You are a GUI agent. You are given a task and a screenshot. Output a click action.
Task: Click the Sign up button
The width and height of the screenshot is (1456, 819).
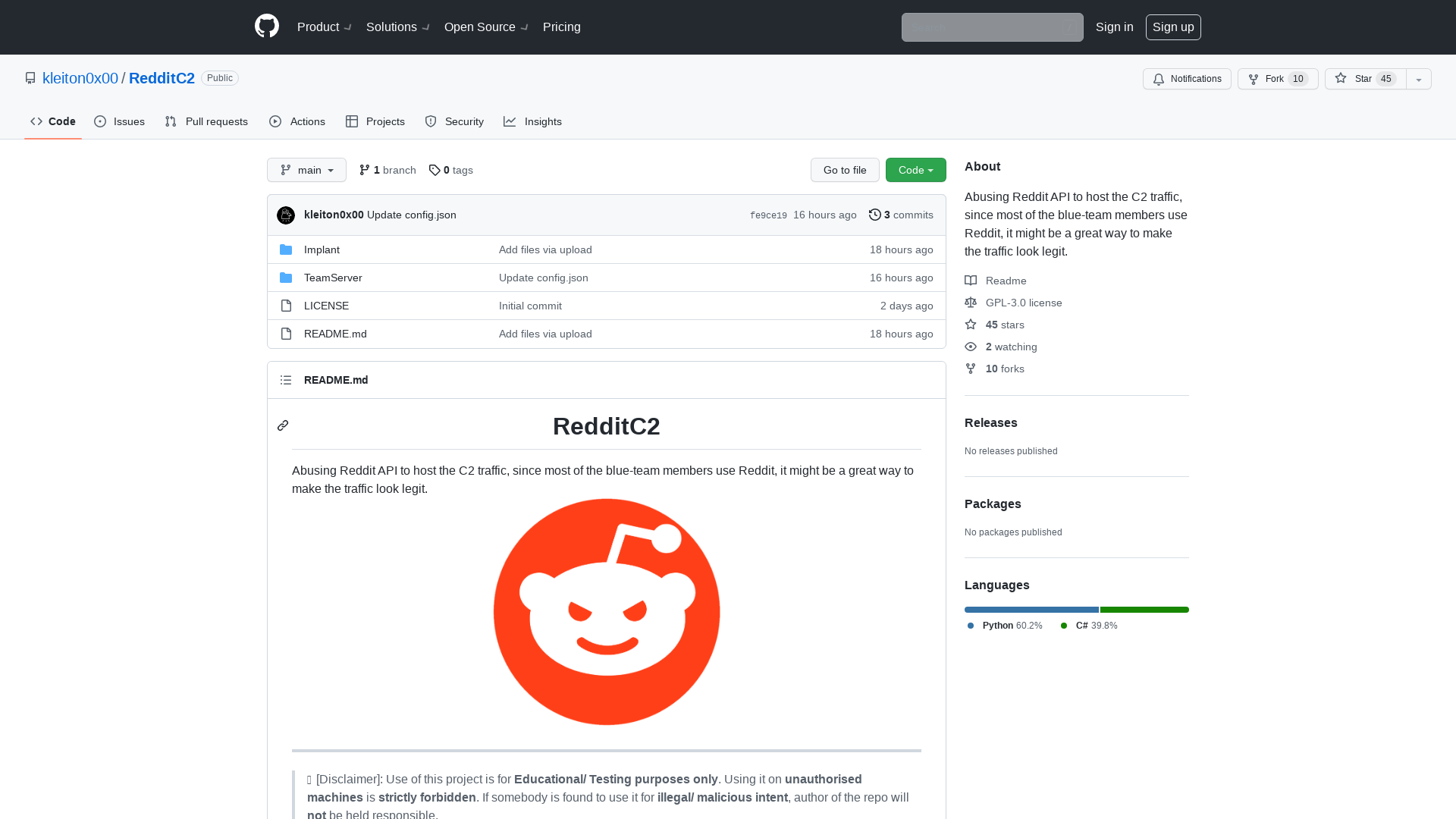pos(1173,27)
